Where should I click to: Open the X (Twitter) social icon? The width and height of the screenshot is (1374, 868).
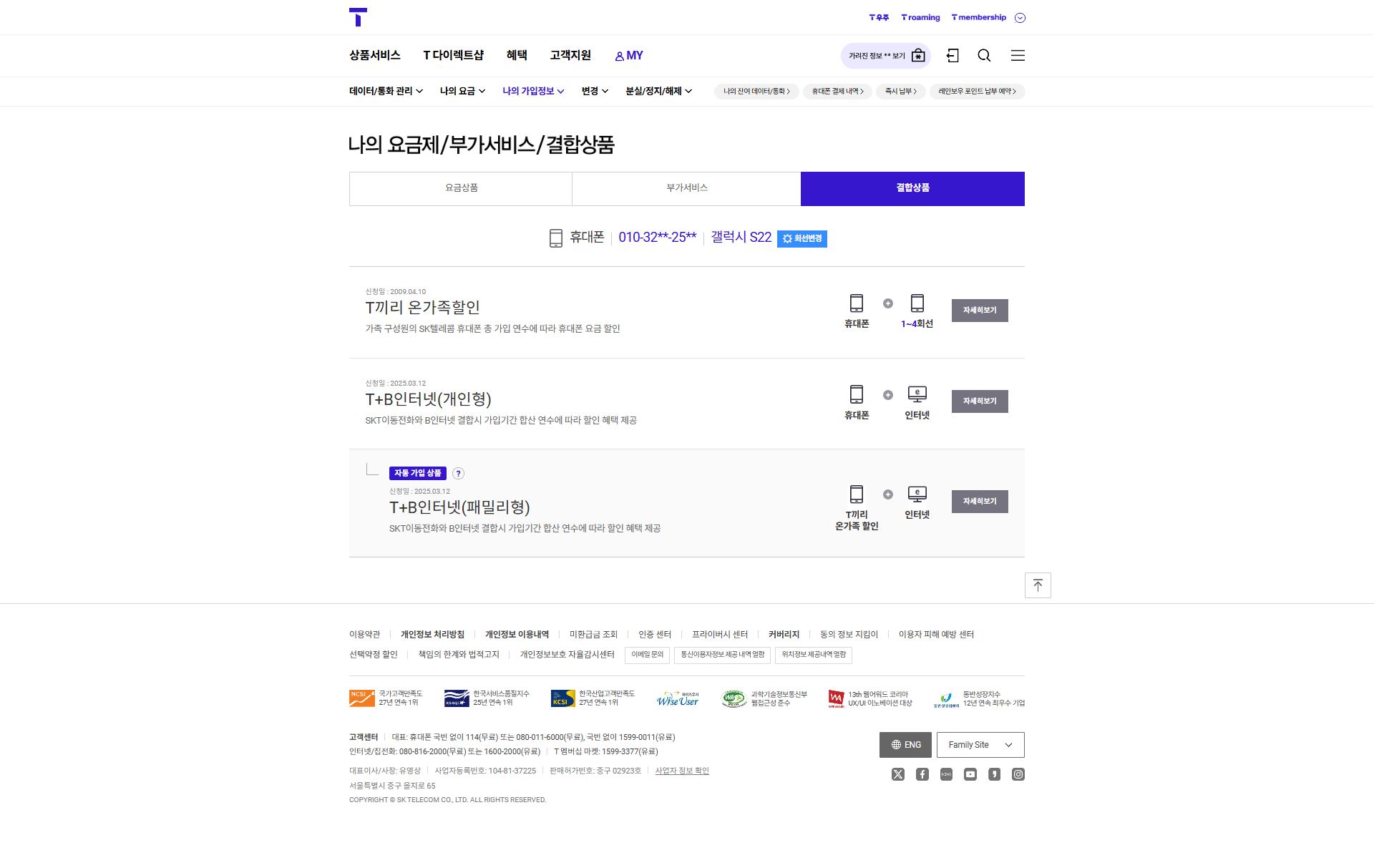898,774
